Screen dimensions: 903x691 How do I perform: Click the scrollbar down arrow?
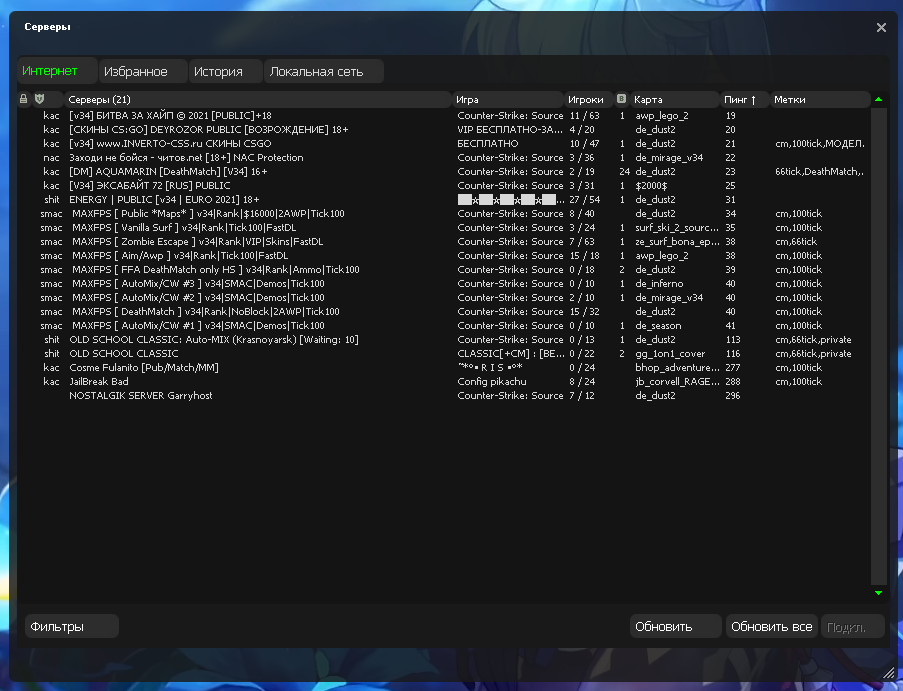tap(878, 593)
